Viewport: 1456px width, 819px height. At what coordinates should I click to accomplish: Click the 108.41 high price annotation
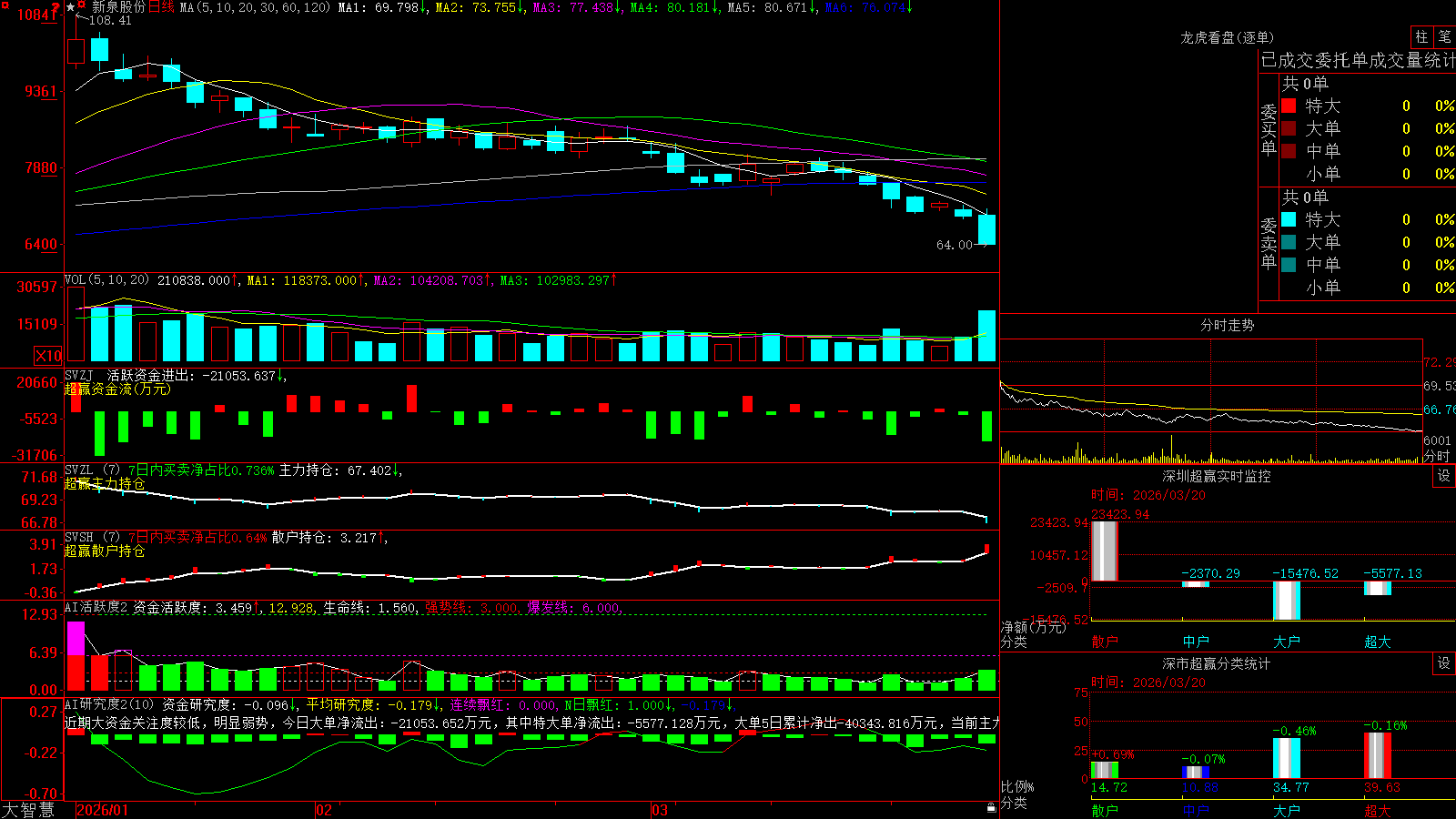(110, 21)
